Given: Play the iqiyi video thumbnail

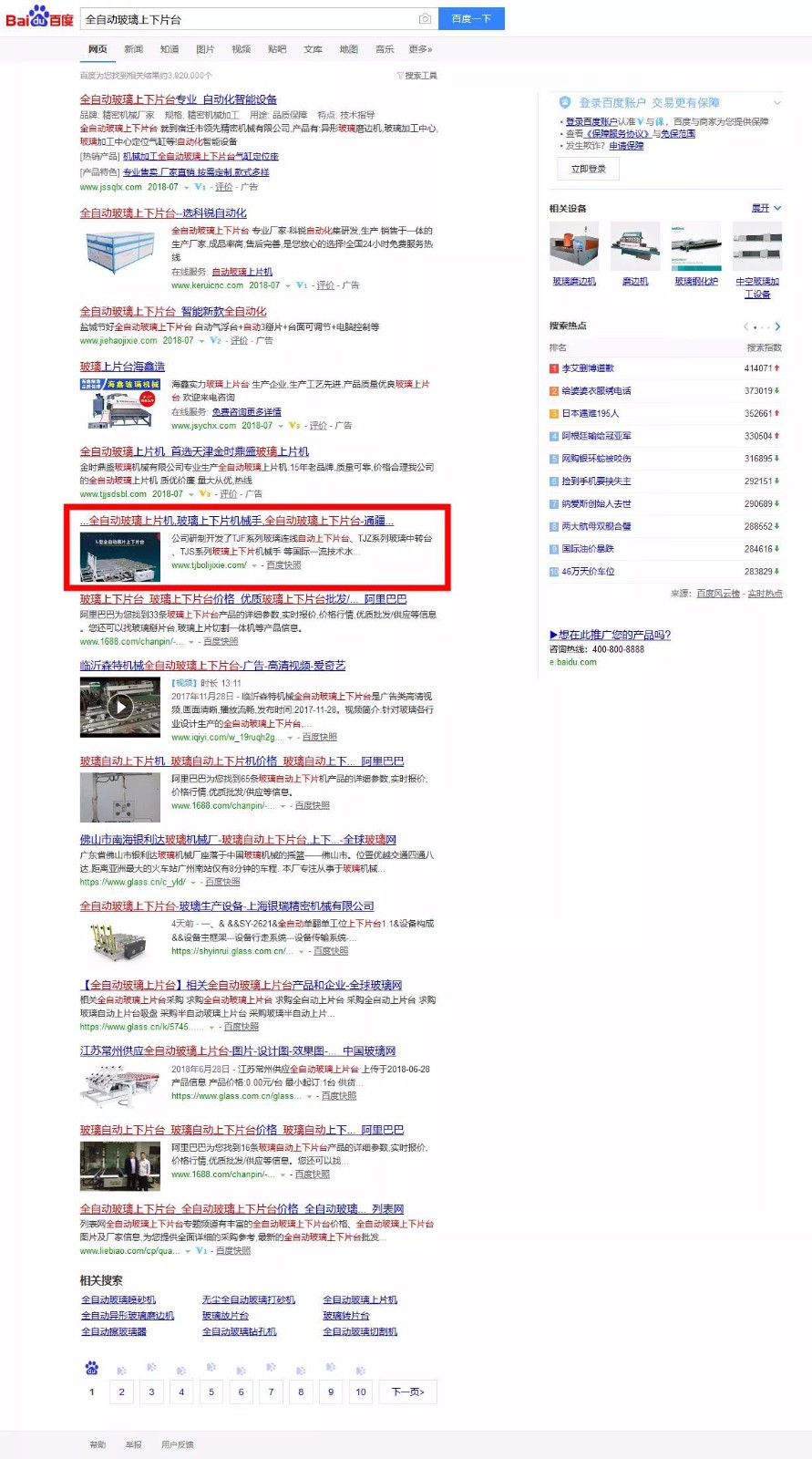Looking at the screenshot, I should click(x=119, y=706).
